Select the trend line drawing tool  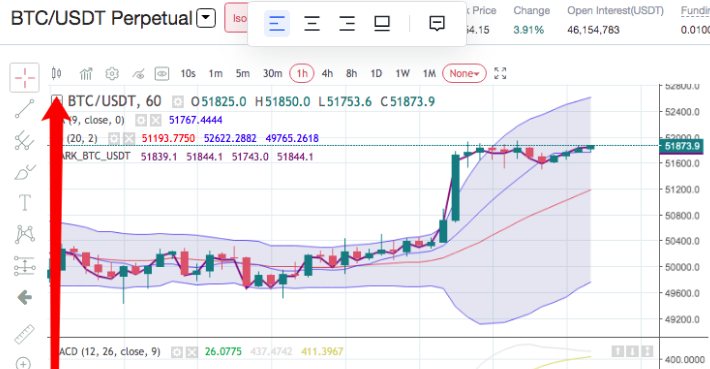pyautogui.click(x=24, y=109)
